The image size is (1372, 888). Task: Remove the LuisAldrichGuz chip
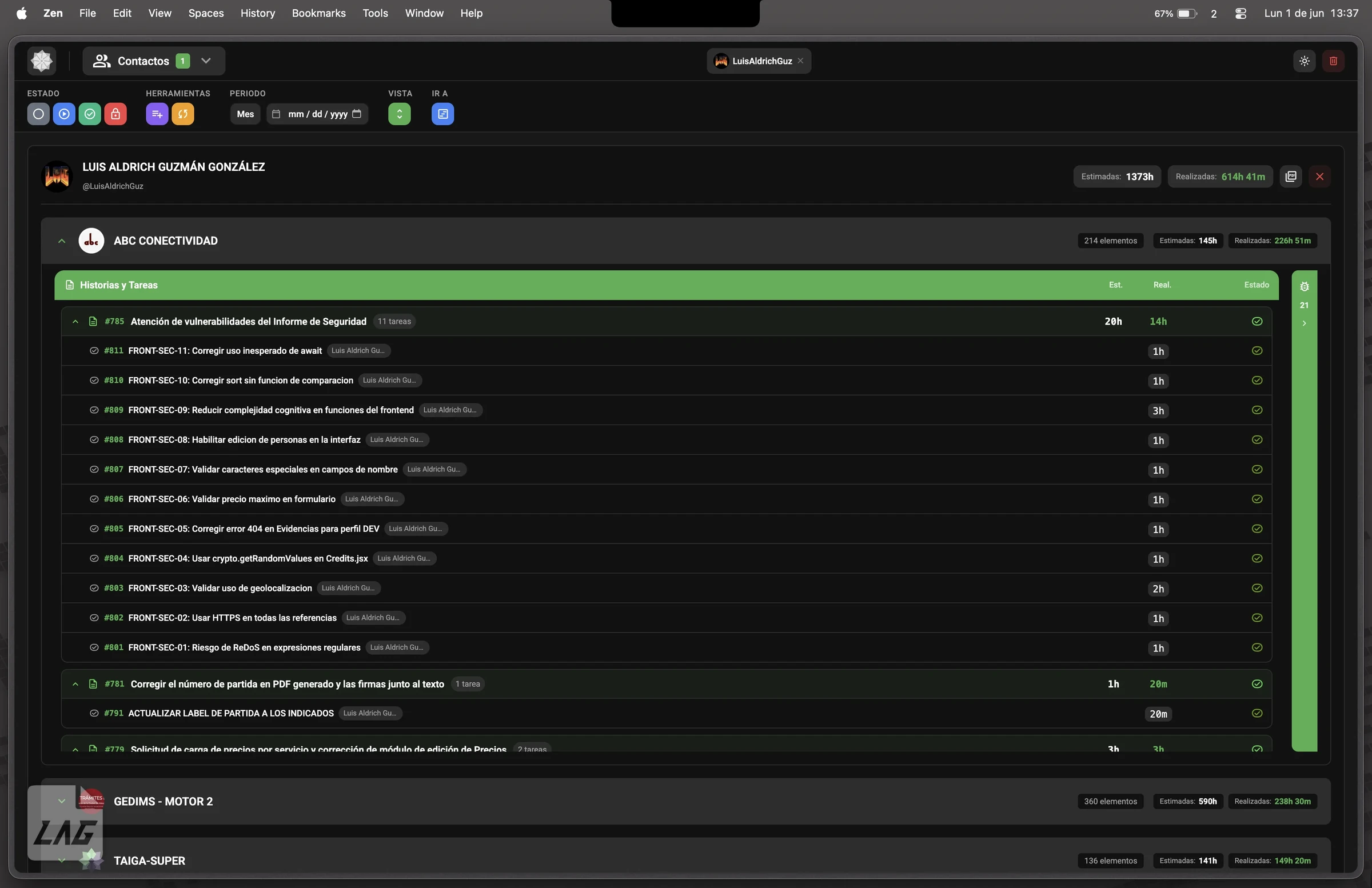pos(801,61)
